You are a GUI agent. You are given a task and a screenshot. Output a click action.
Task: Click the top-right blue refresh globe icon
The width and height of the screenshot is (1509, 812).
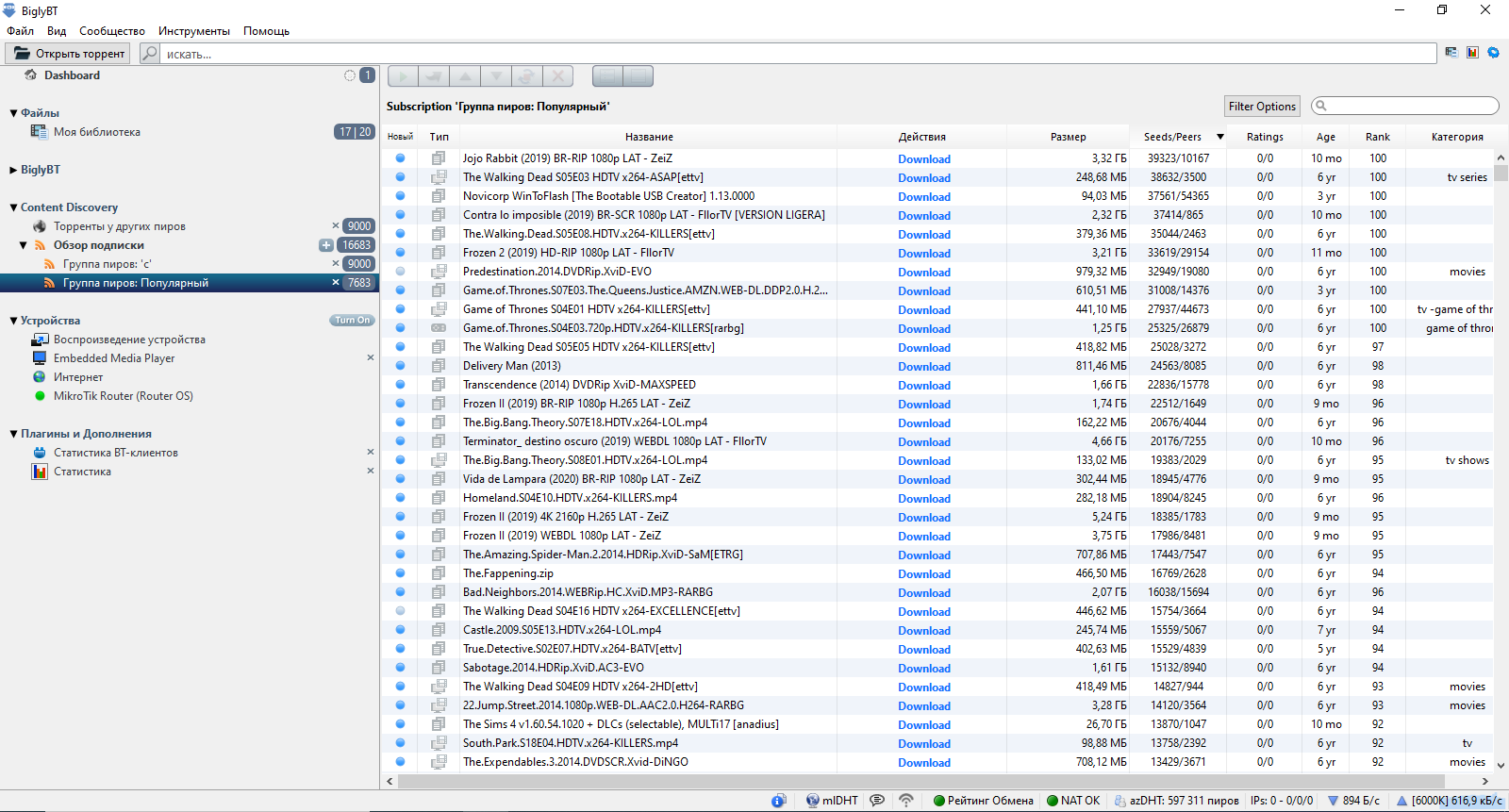click(x=1494, y=53)
